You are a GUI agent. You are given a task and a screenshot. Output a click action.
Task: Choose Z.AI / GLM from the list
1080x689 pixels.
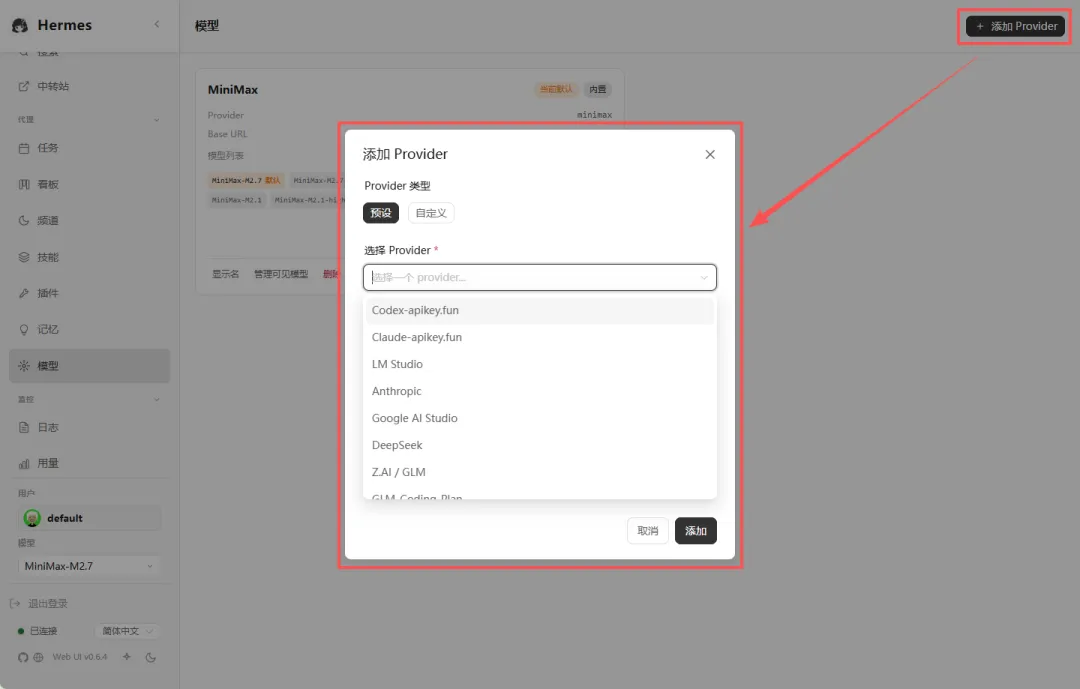(x=540, y=472)
